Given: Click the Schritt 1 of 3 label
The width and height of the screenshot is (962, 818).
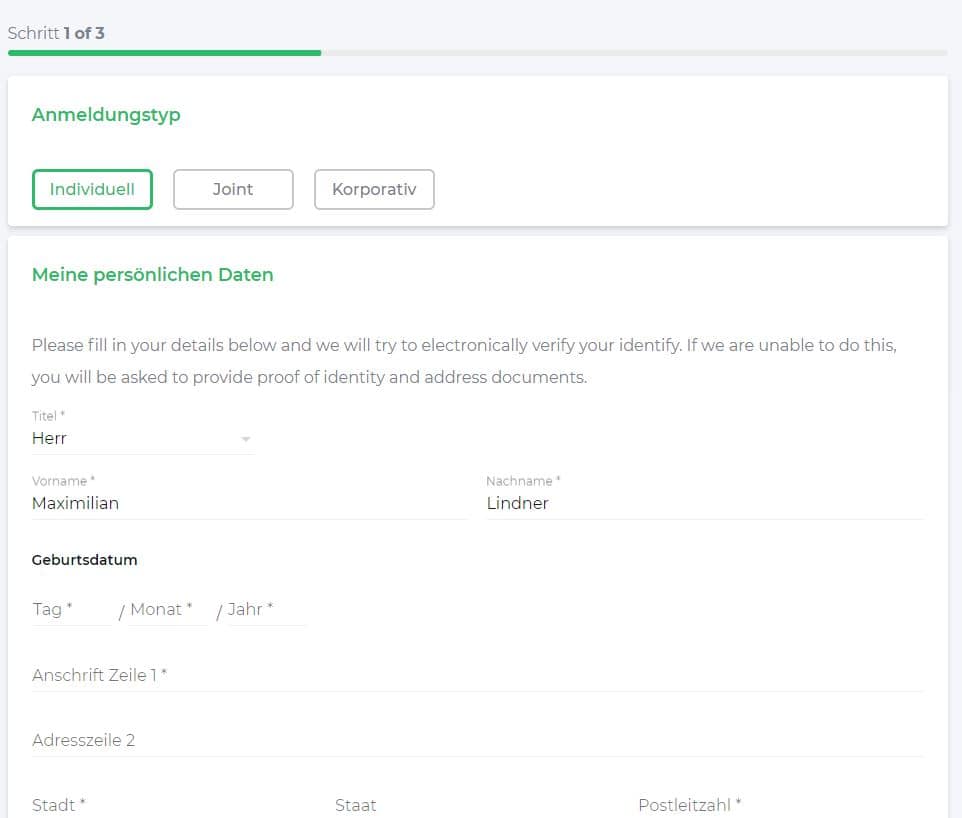Looking at the screenshot, I should tap(56, 33).
